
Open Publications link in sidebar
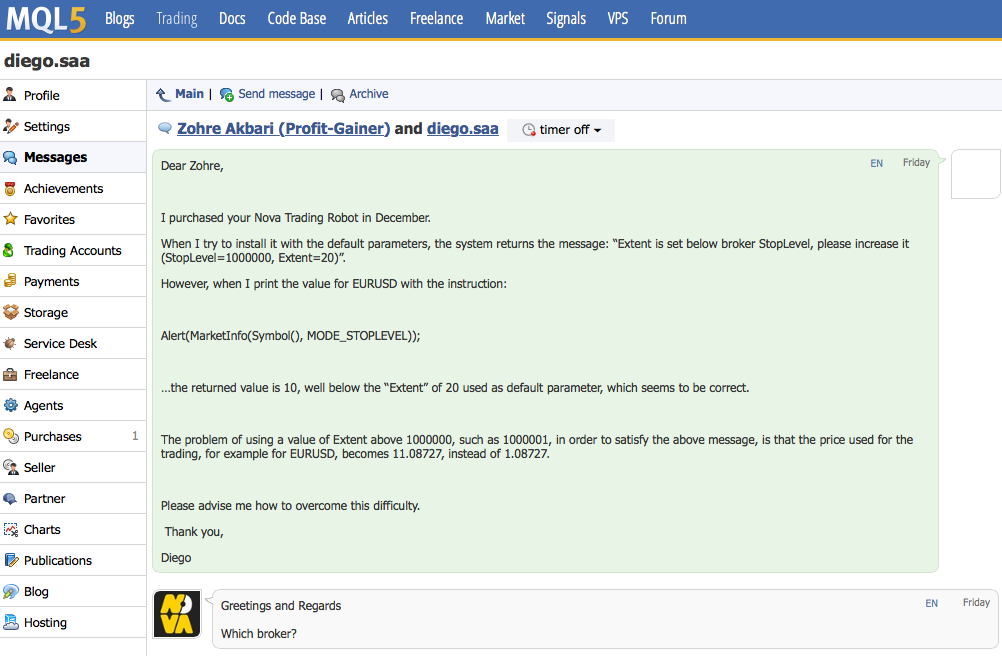pyautogui.click(x=58, y=560)
